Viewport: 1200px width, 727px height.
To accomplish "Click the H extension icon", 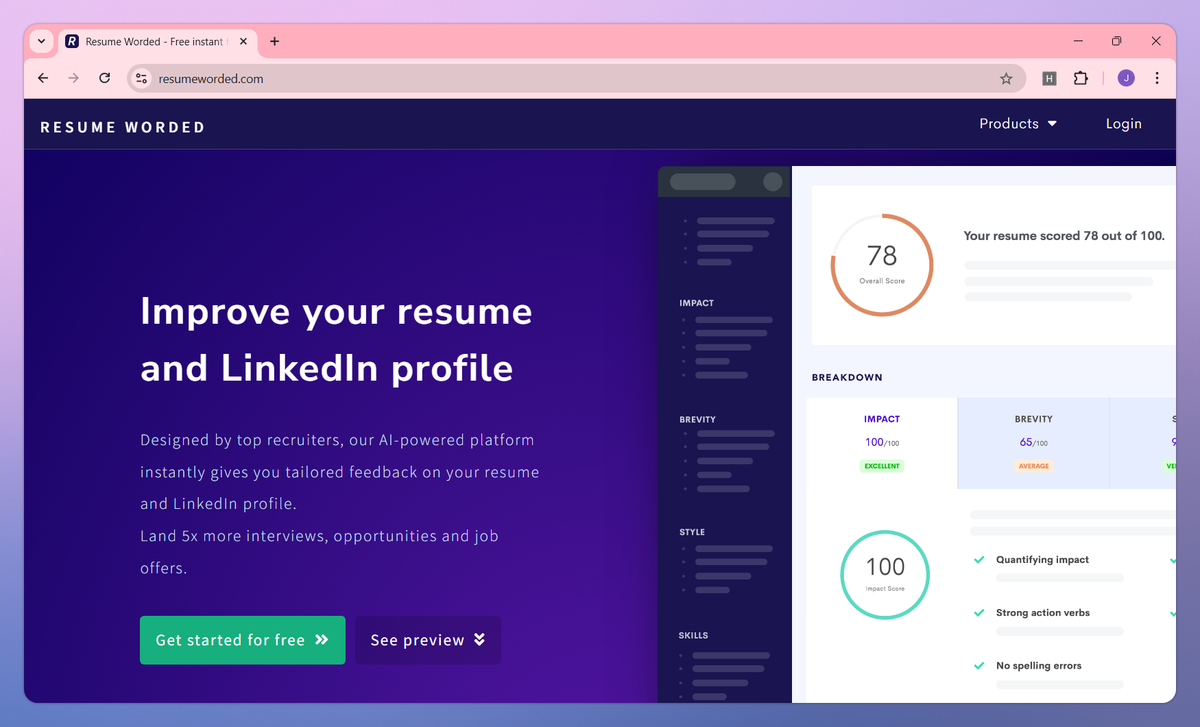I will (1049, 78).
